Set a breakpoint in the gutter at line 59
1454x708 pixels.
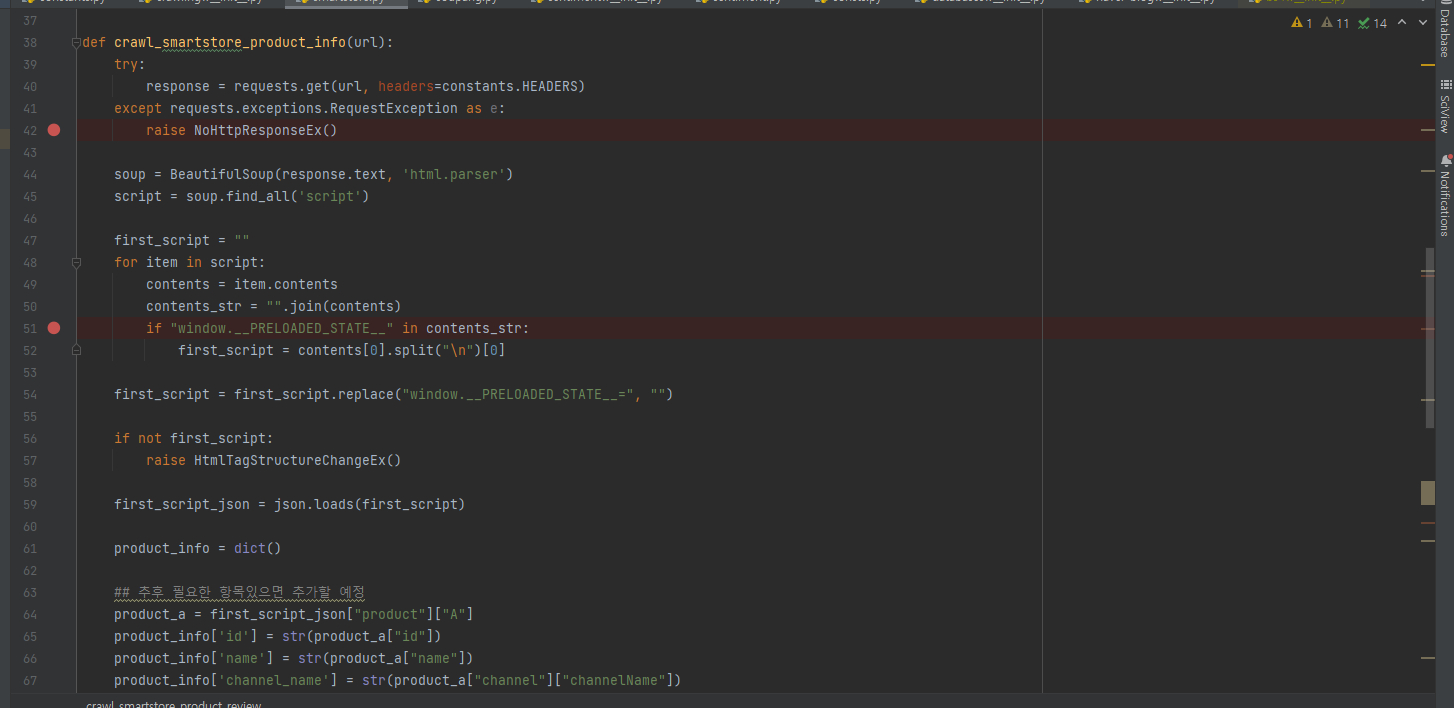[x=54, y=504]
